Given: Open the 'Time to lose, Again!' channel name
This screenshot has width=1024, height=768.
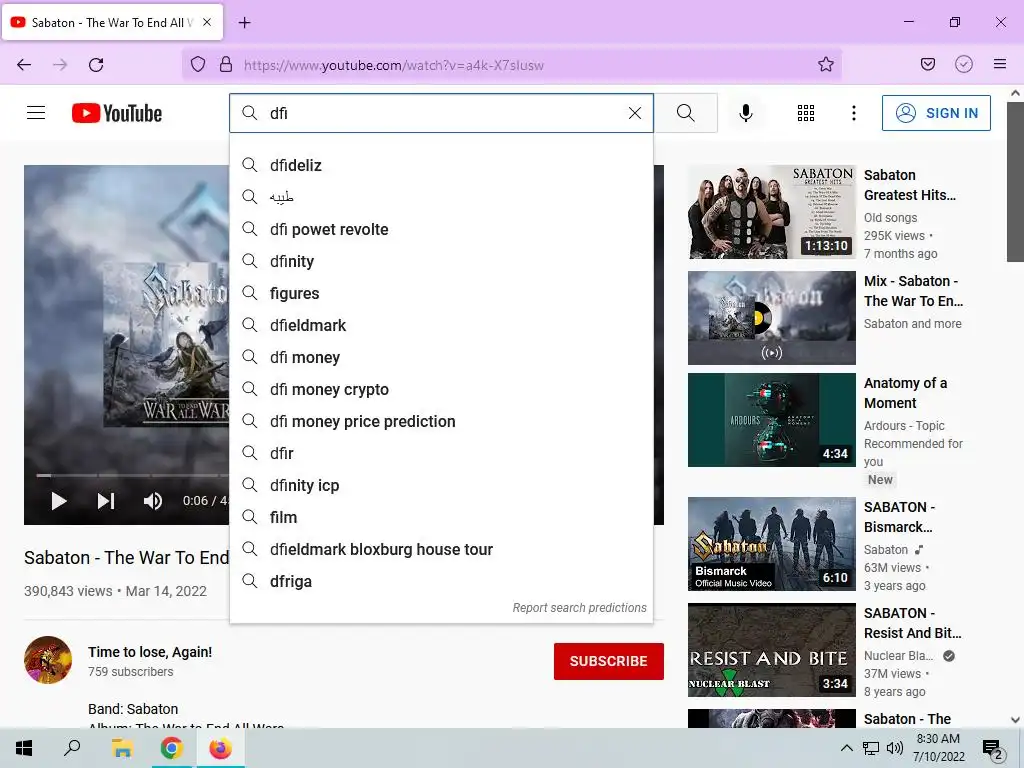Looking at the screenshot, I should click(x=150, y=652).
